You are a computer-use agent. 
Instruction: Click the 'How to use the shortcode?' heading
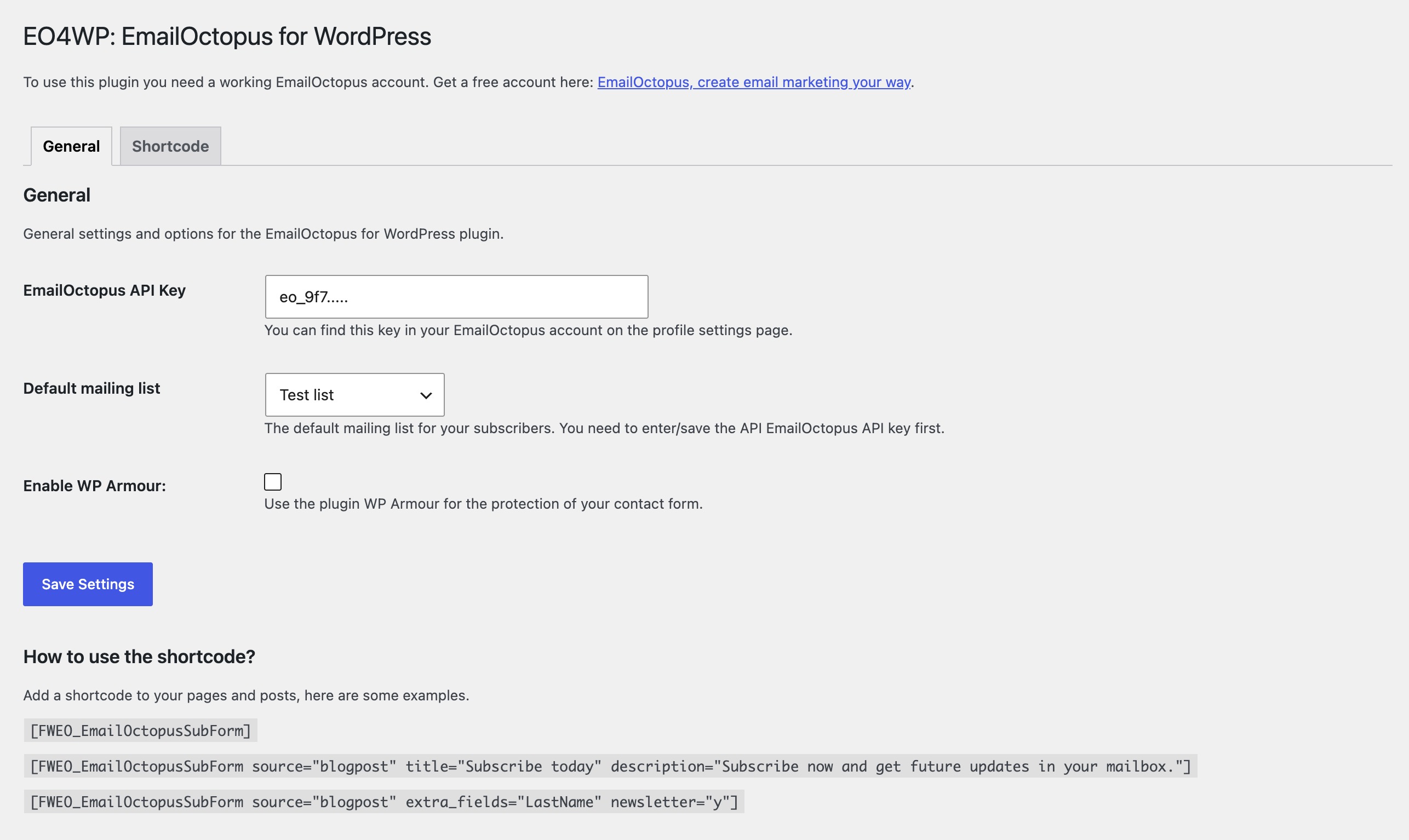tap(139, 657)
